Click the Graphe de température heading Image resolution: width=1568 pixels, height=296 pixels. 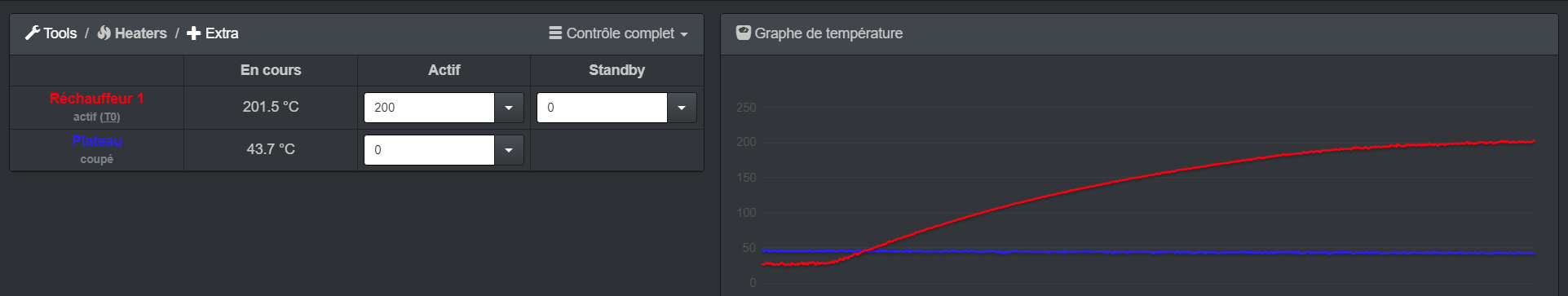(828, 33)
